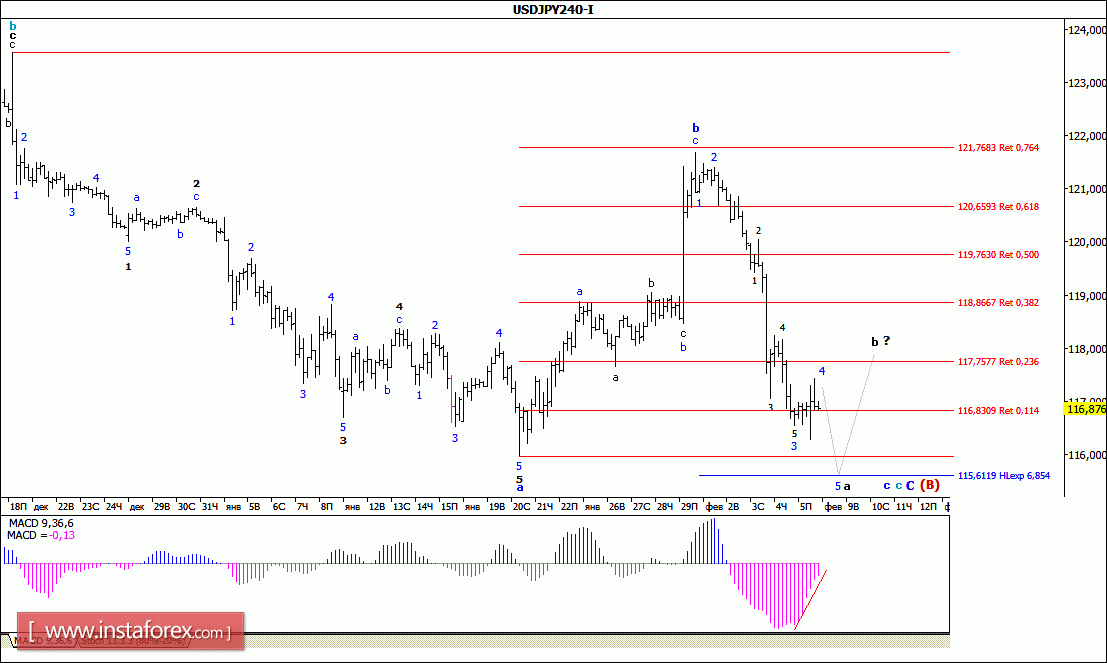Click the 12В date on time axis

coord(378,506)
